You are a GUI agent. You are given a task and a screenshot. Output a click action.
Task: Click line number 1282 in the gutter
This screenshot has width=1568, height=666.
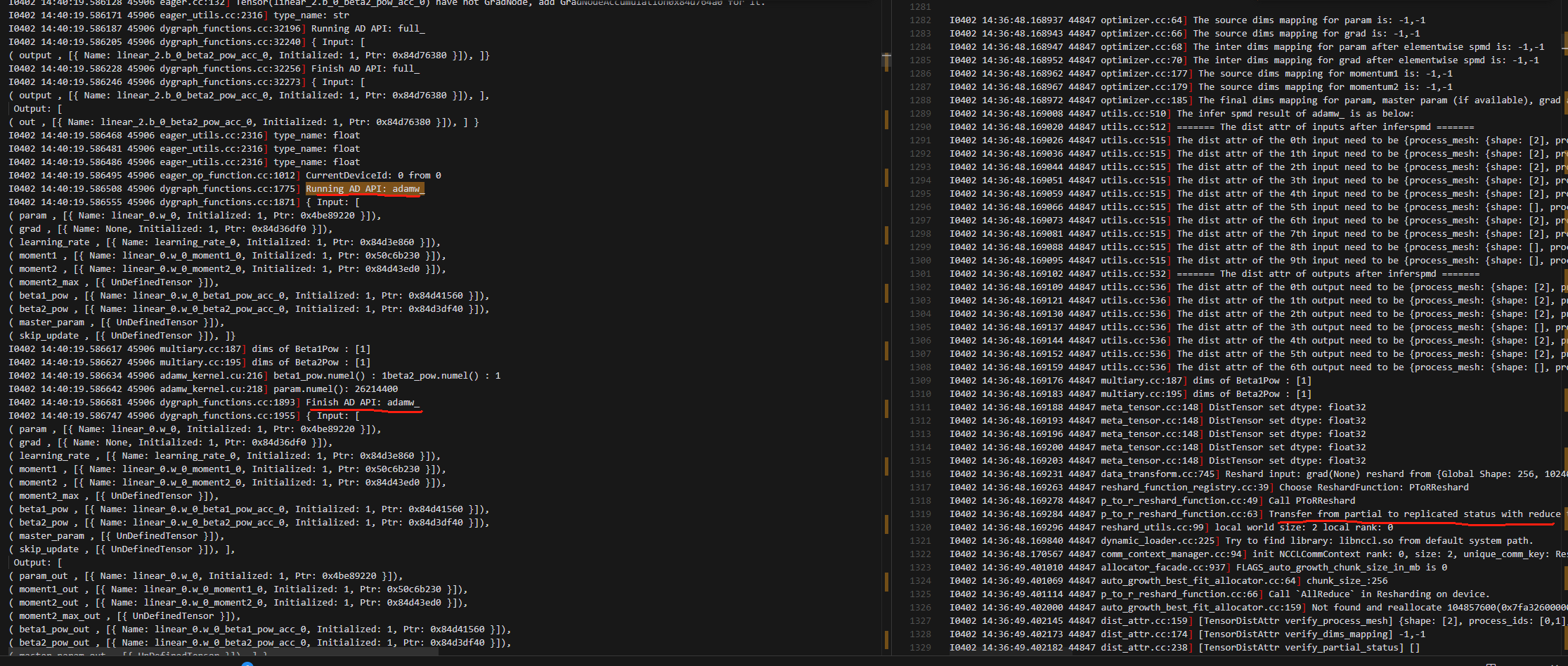coord(920,20)
